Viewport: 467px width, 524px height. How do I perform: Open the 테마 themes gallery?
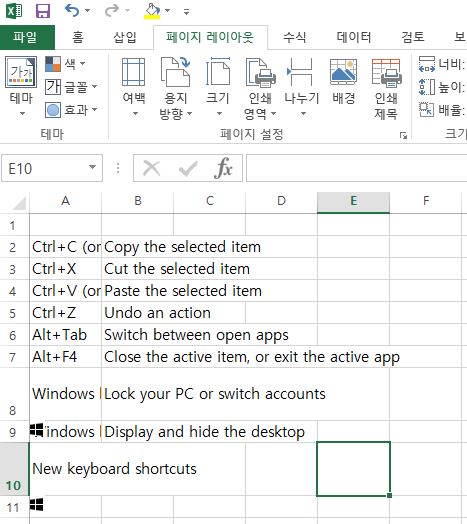21,86
